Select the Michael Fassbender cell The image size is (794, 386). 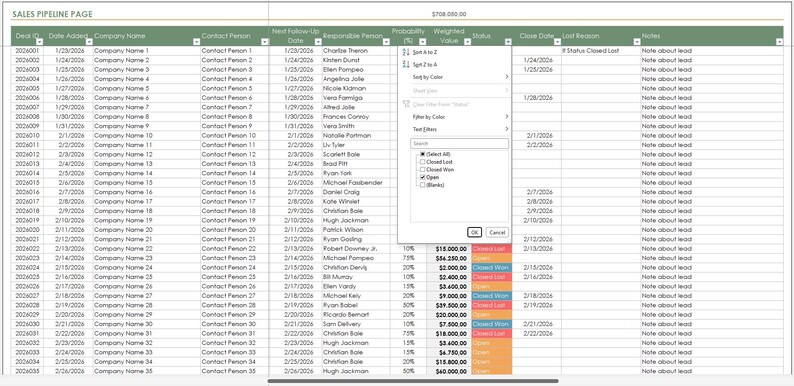[x=356, y=182]
